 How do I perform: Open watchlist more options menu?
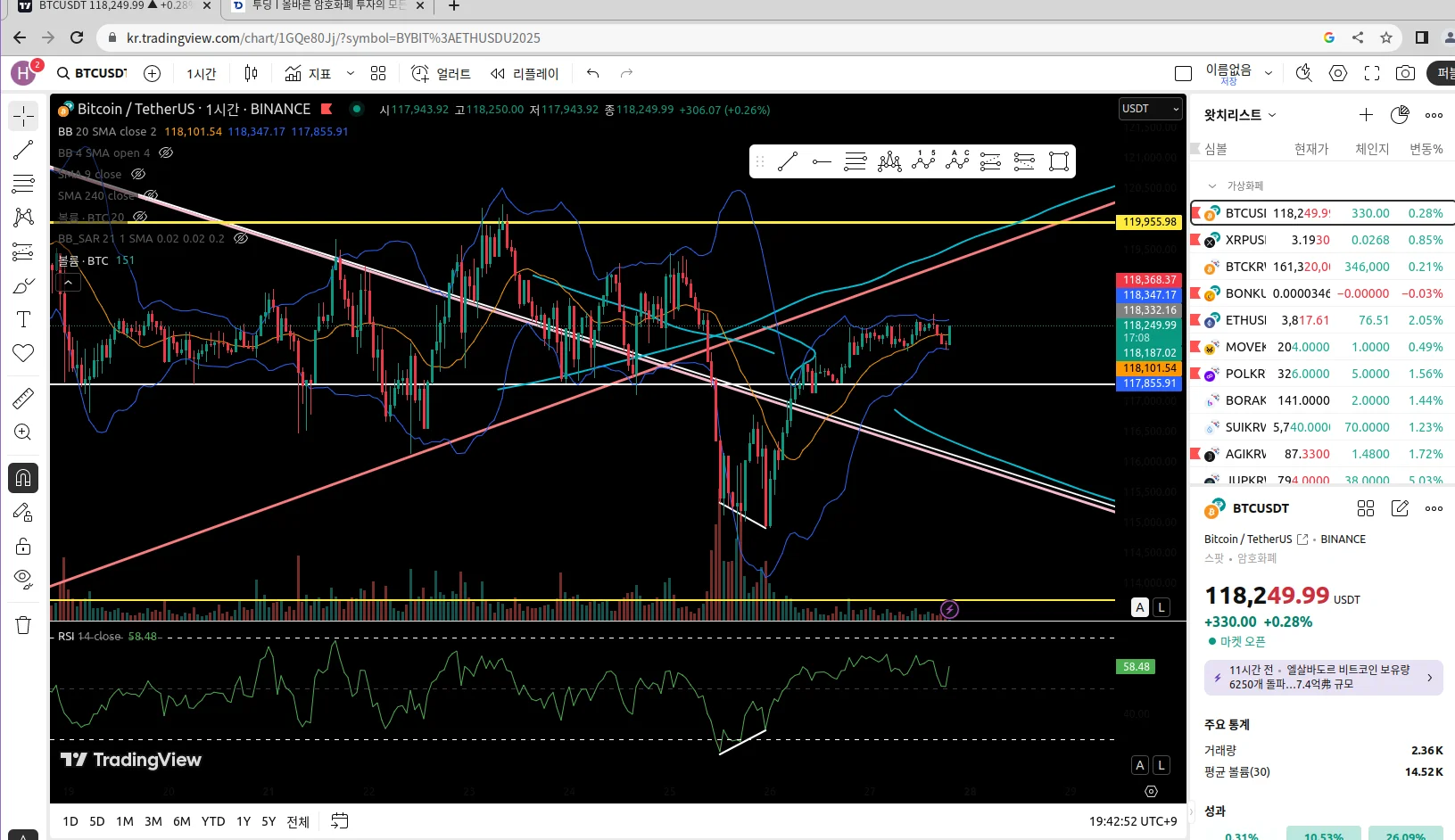pyautogui.click(x=1434, y=114)
